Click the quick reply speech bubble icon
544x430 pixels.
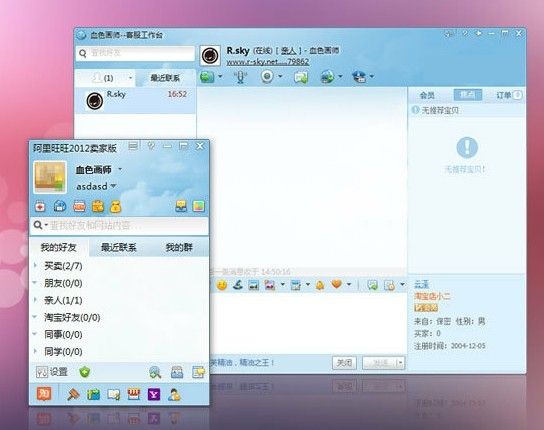pos(373,285)
